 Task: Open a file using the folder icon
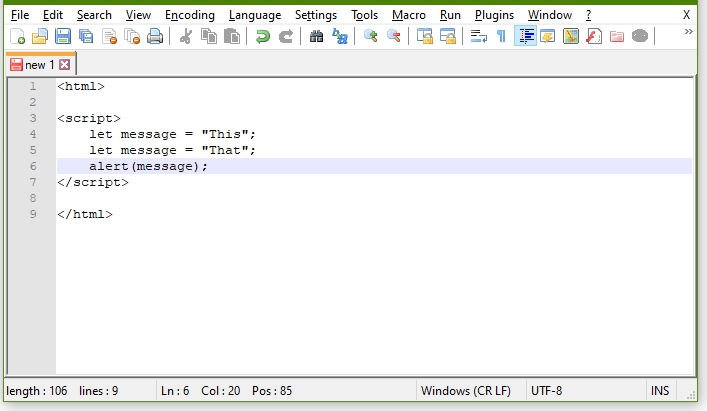pyautogui.click(x=40, y=36)
